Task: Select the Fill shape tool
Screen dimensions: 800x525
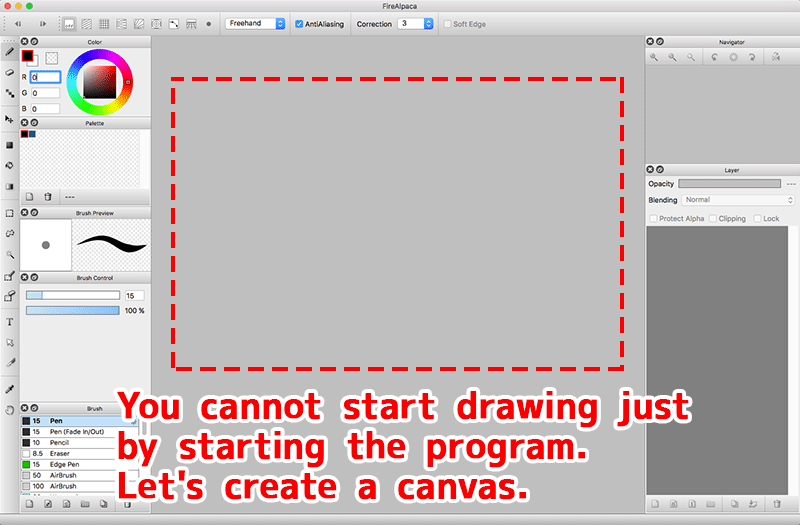Action: tap(9, 145)
